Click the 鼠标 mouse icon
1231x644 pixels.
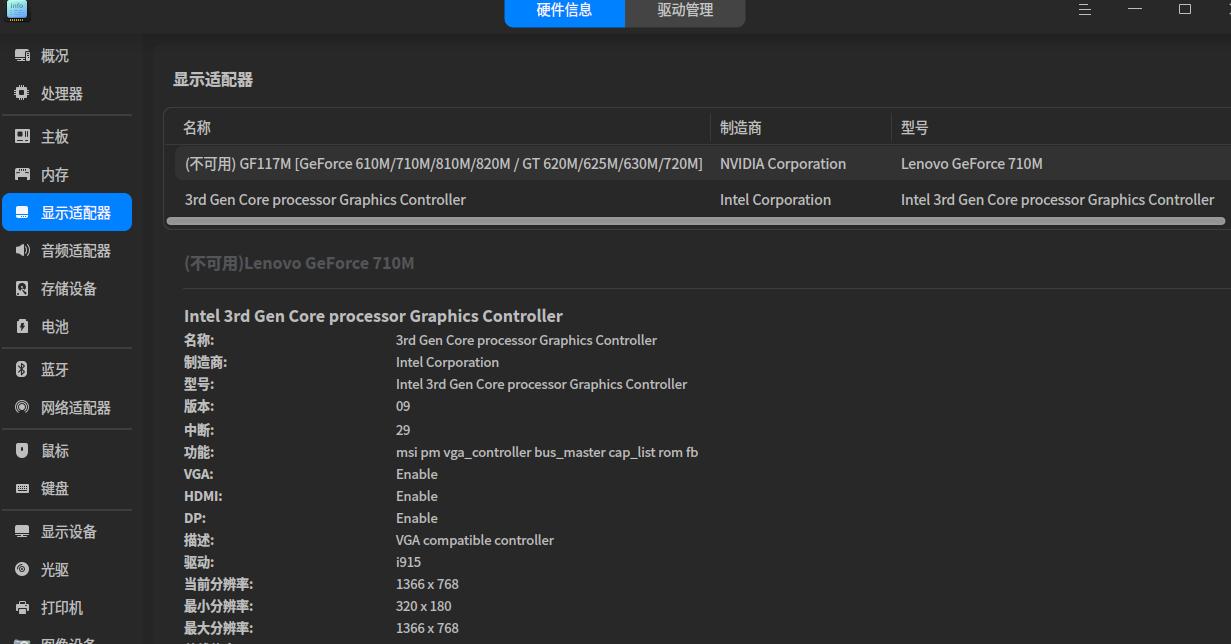pyautogui.click(x=22, y=450)
